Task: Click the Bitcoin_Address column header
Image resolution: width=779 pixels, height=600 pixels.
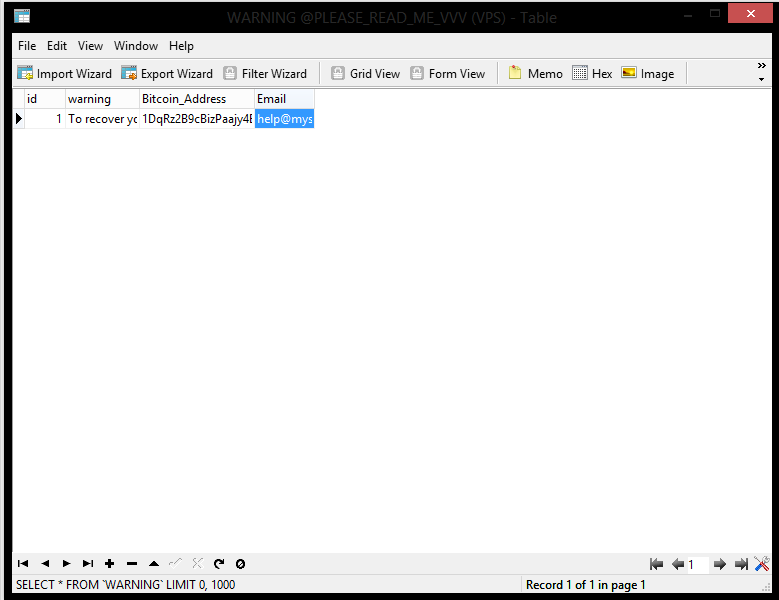Action: click(197, 99)
